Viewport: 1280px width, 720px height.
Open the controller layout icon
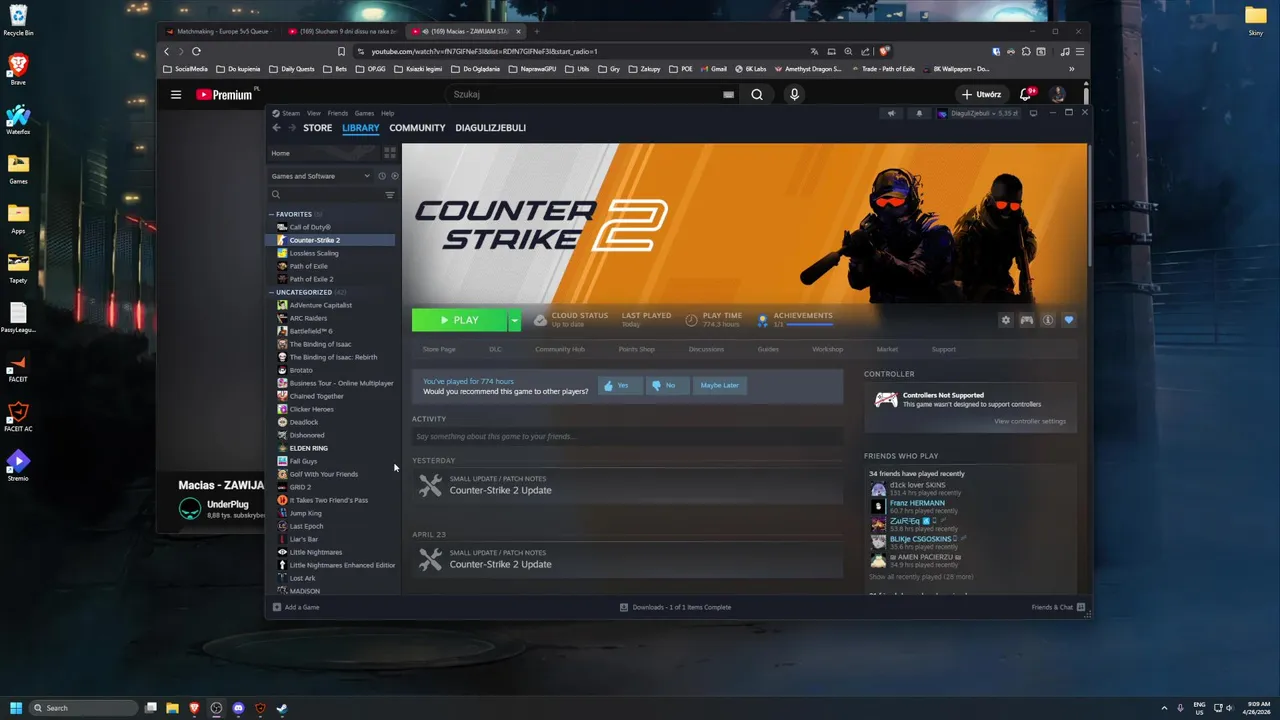1027,320
